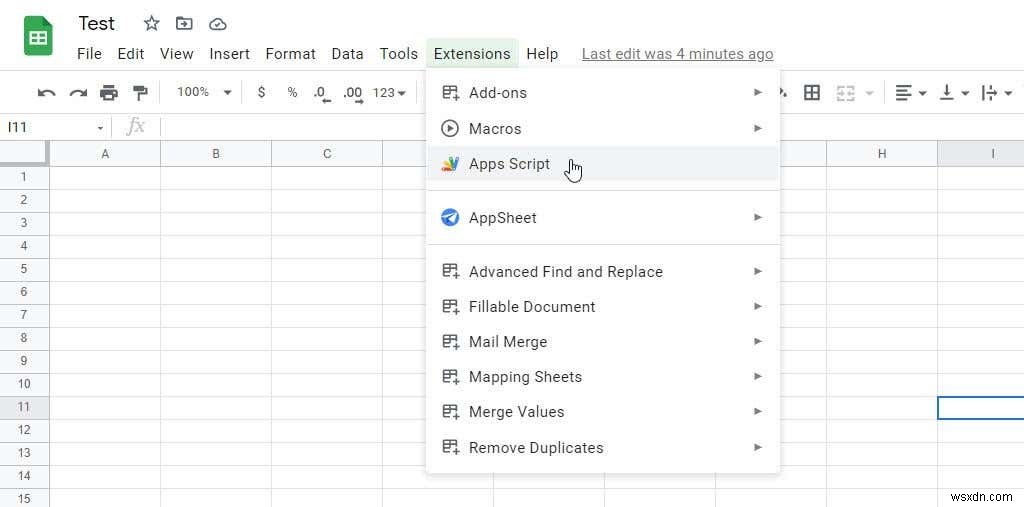This screenshot has height=507, width=1024.
Task: Open the Edit menu
Action: [131, 54]
